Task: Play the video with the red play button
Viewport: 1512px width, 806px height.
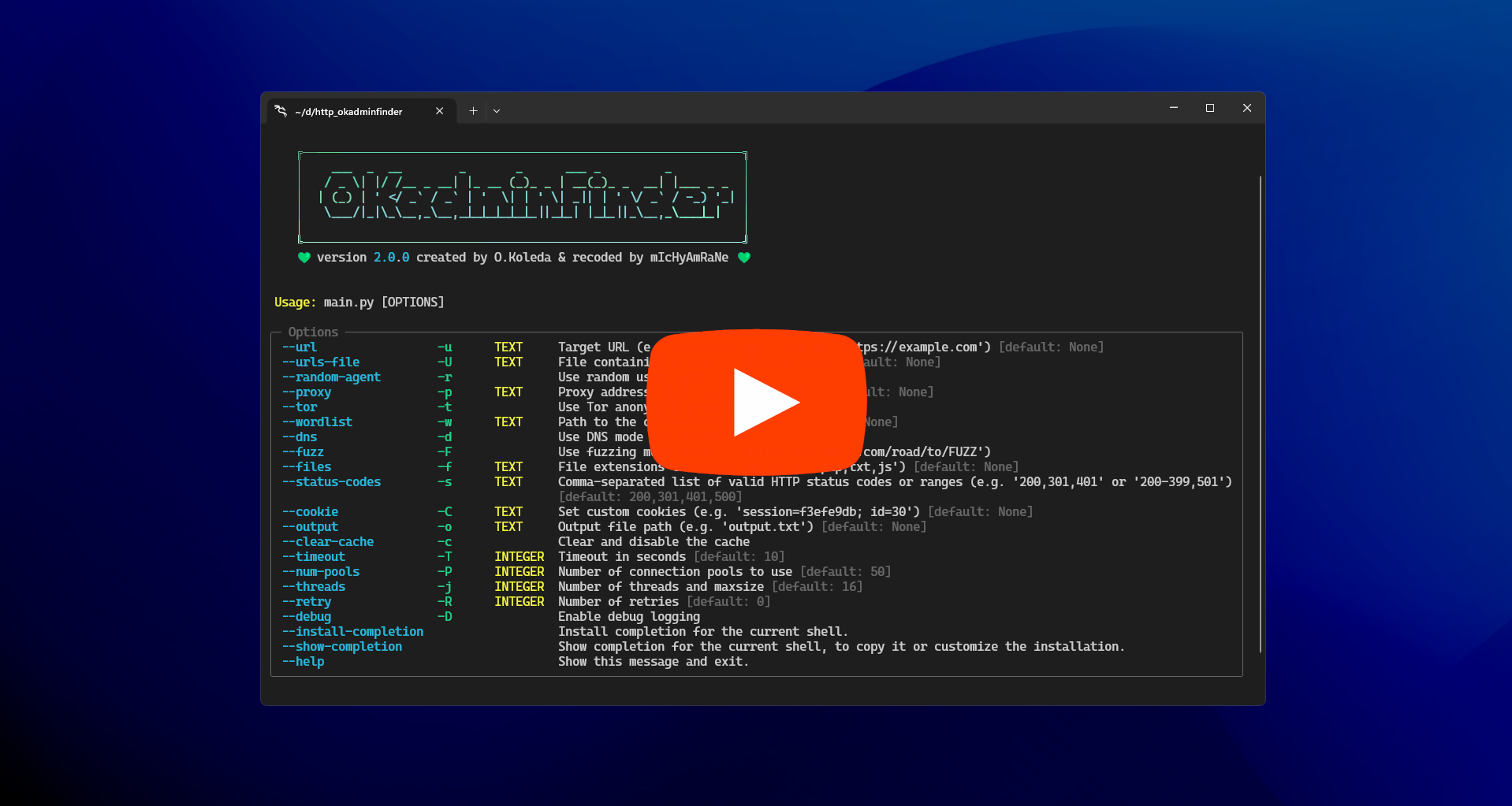Action: click(x=758, y=402)
